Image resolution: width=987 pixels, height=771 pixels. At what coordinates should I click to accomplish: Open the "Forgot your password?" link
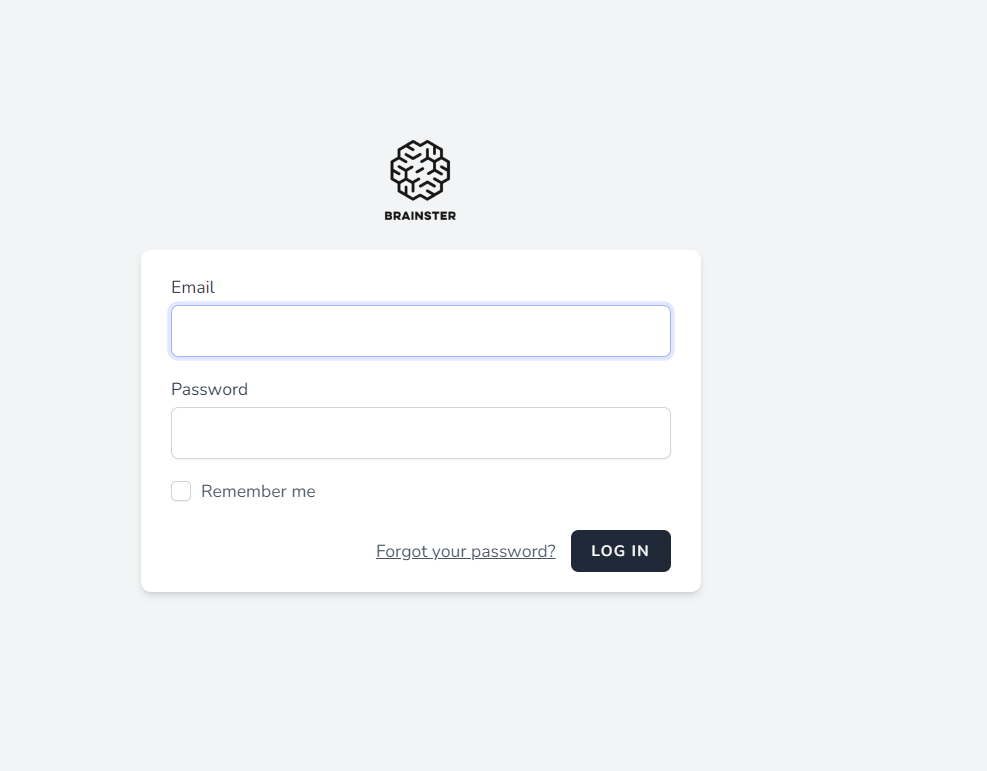465,551
